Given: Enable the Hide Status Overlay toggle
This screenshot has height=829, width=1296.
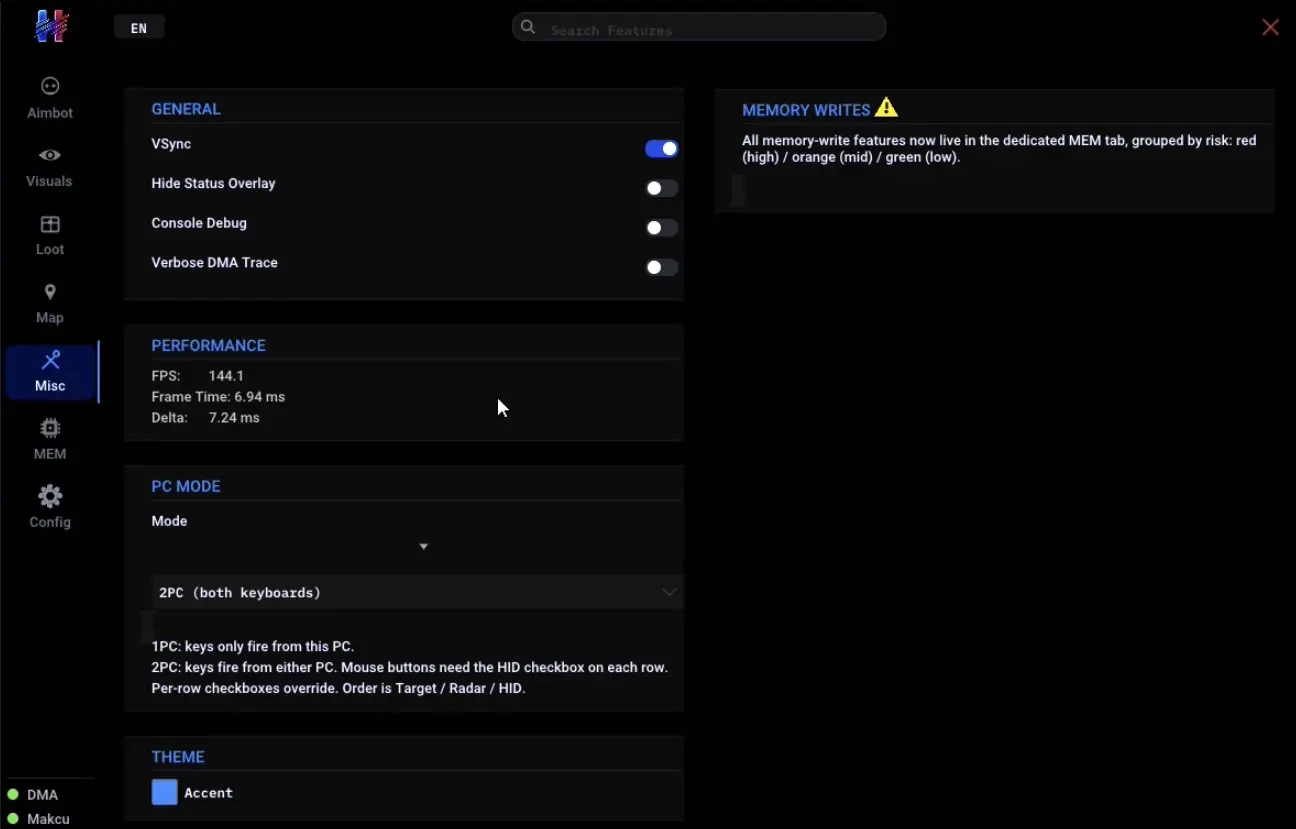Looking at the screenshot, I should click(x=661, y=188).
